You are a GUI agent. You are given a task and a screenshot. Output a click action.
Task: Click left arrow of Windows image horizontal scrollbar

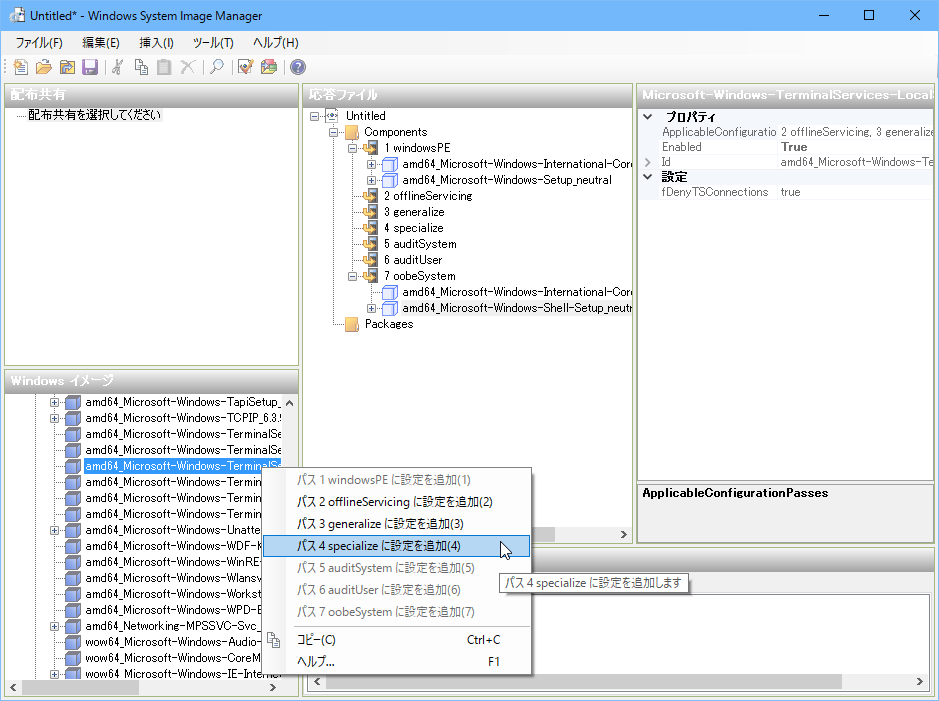[13, 688]
